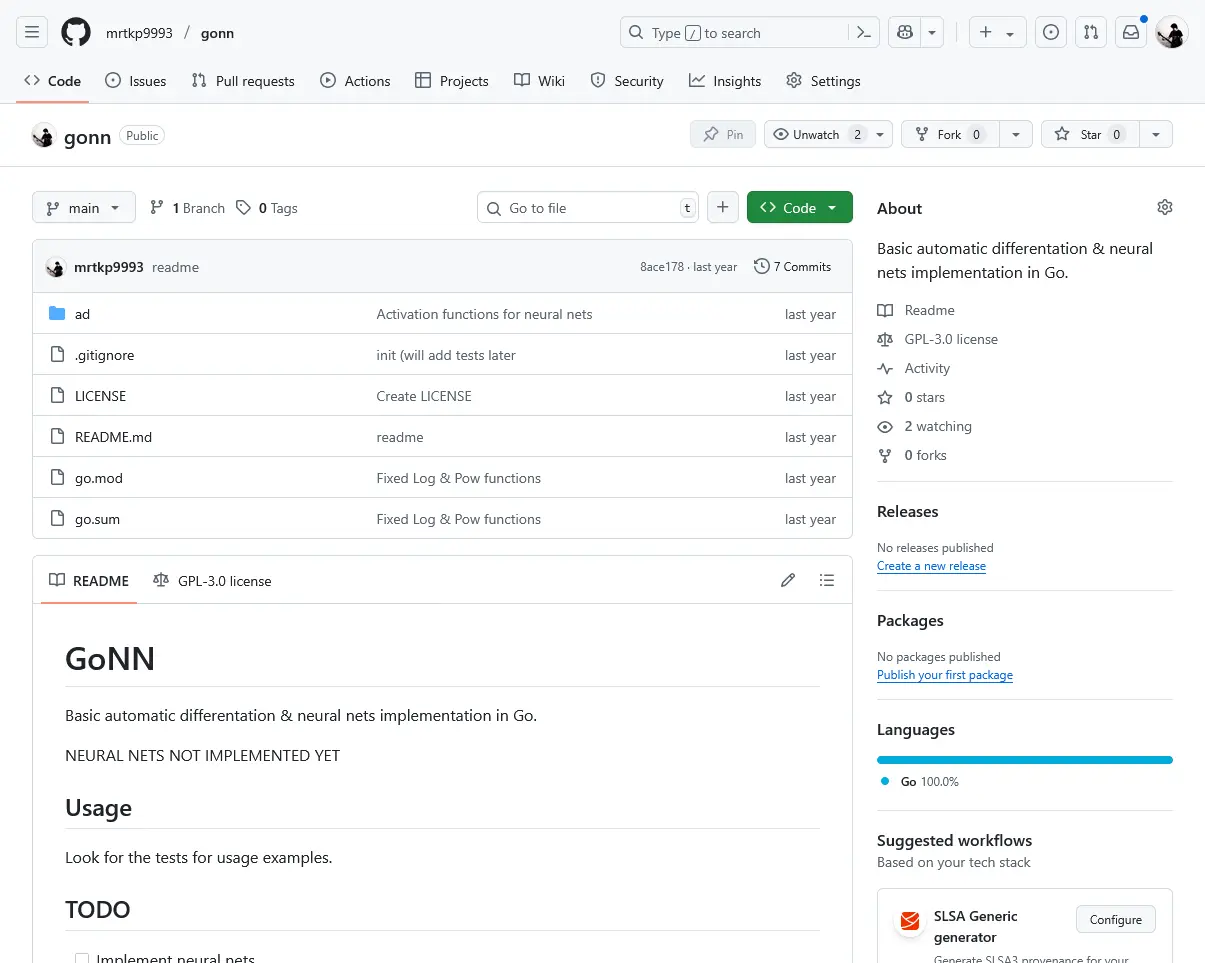Open the Unwatch notifications dropdown
Screen dimensions: 1205x963
coord(828,135)
